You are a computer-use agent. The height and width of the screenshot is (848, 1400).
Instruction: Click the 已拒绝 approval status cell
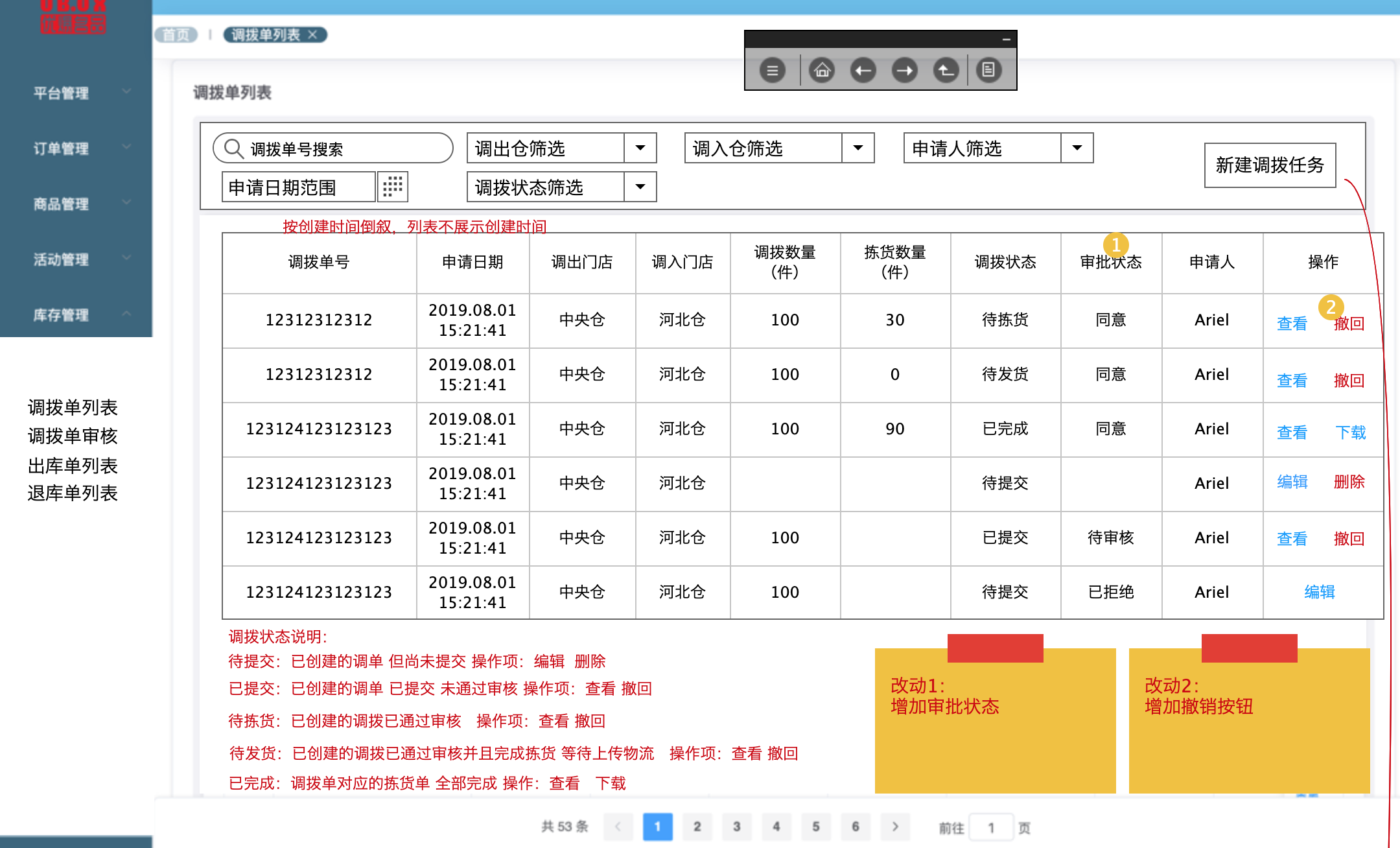coord(1111,592)
